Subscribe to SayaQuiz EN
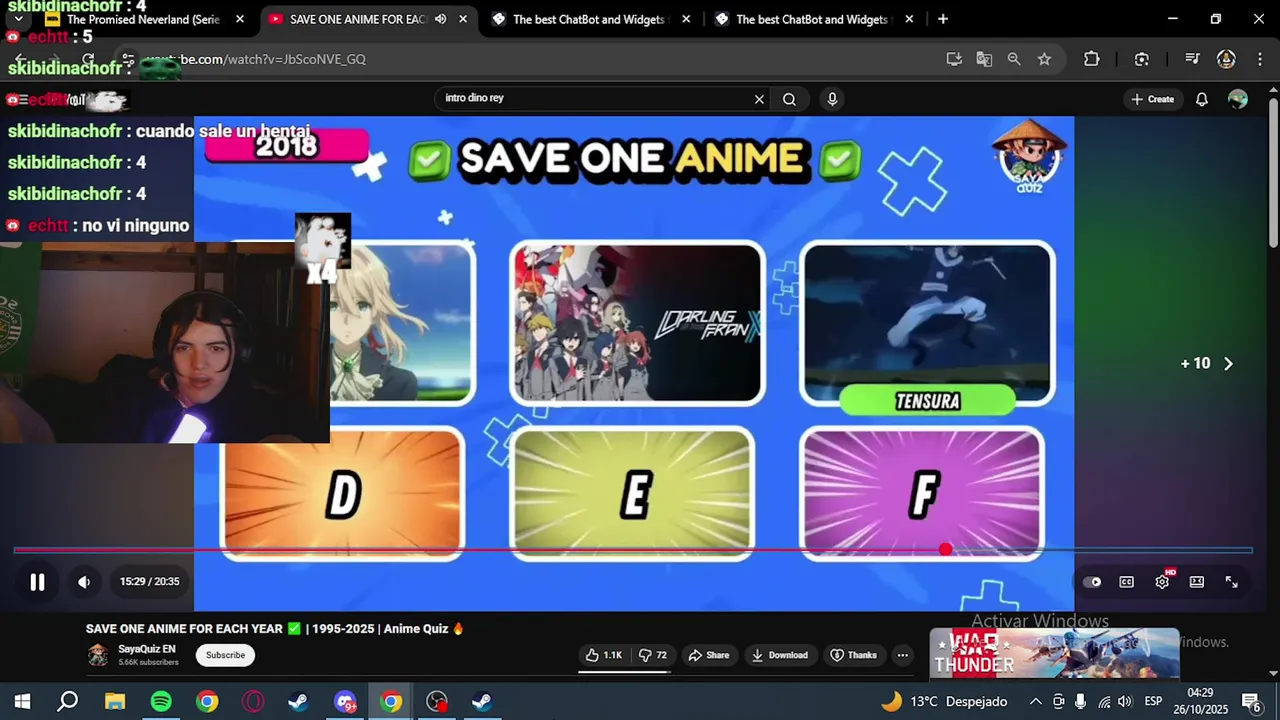This screenshot has width=1280, height=720. pos(225,655)
